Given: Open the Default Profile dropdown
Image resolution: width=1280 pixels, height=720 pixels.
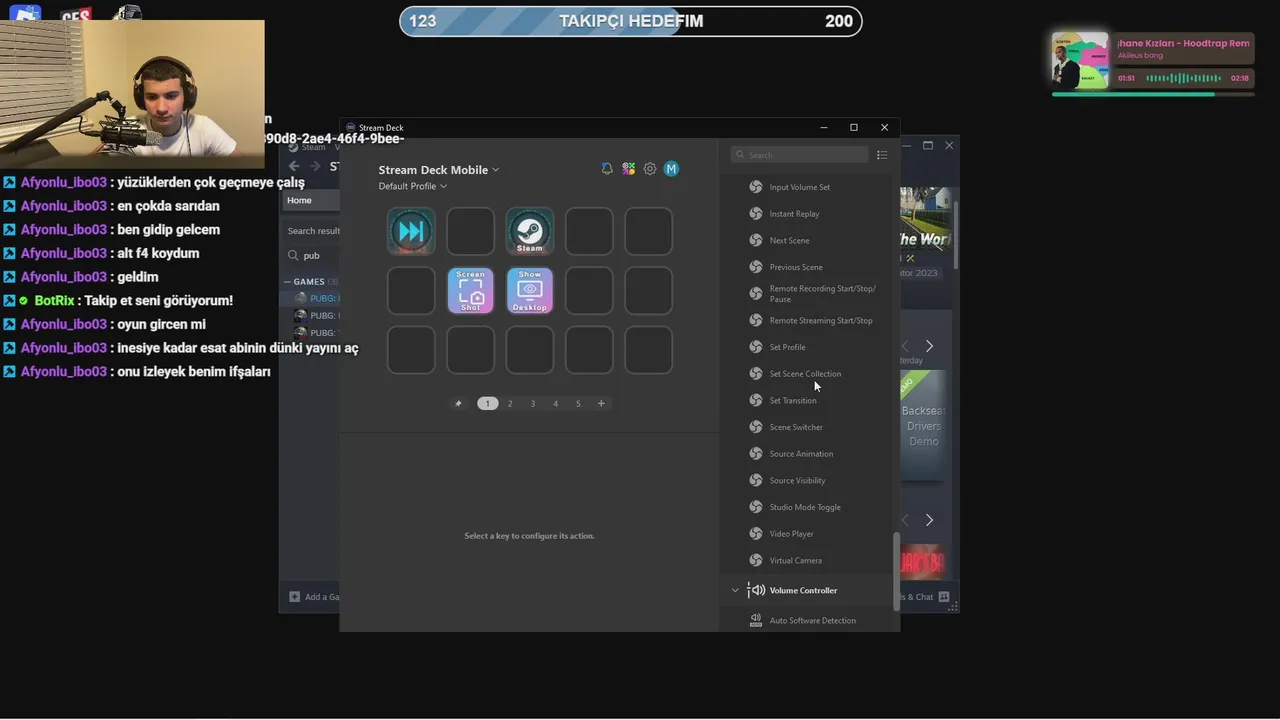Looking at the screenshot, I should [413, 186].
